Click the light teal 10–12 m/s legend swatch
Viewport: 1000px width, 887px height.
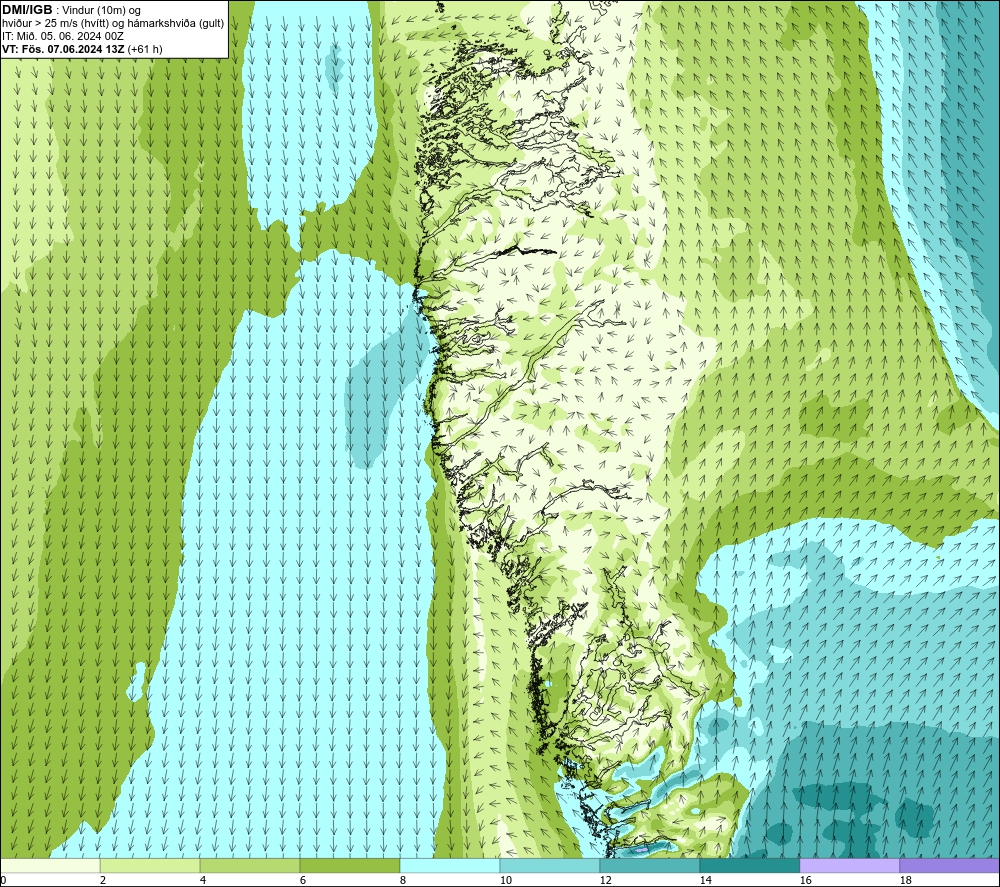point(550,865)
